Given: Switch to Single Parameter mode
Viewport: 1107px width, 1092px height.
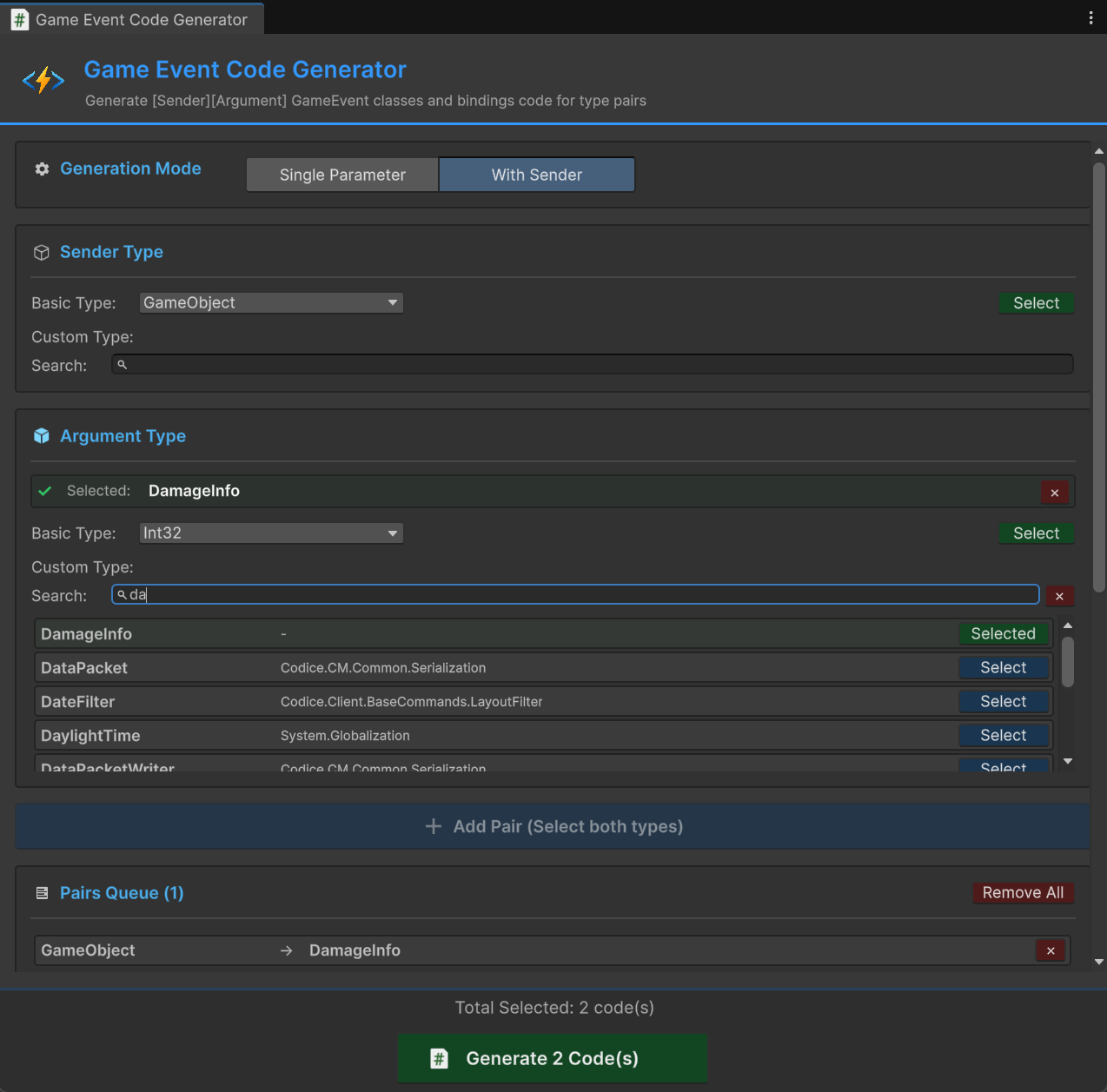Looking at the screenshot, I should click(x=341, y=175).
